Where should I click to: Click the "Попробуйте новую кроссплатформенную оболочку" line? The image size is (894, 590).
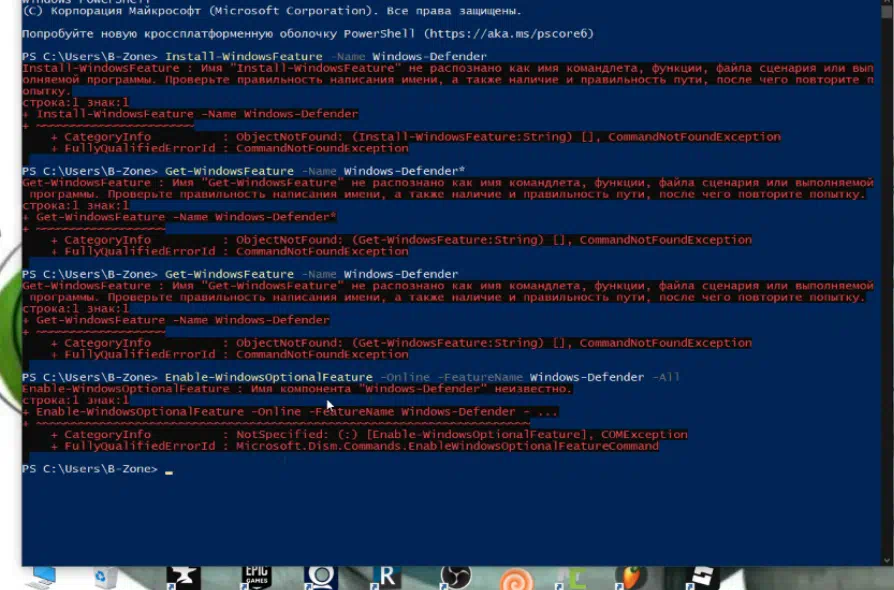coord(308,34)
